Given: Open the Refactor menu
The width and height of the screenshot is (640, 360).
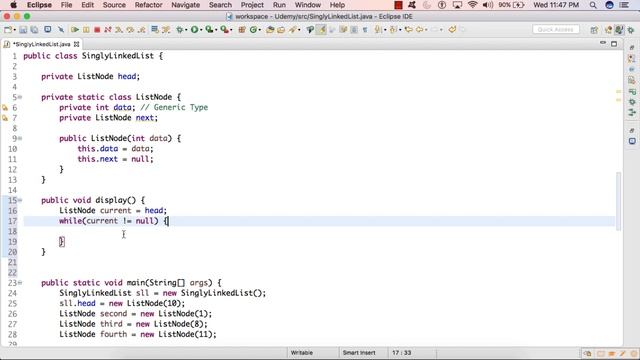Looking at the screenshot, I should pos(149,5).
